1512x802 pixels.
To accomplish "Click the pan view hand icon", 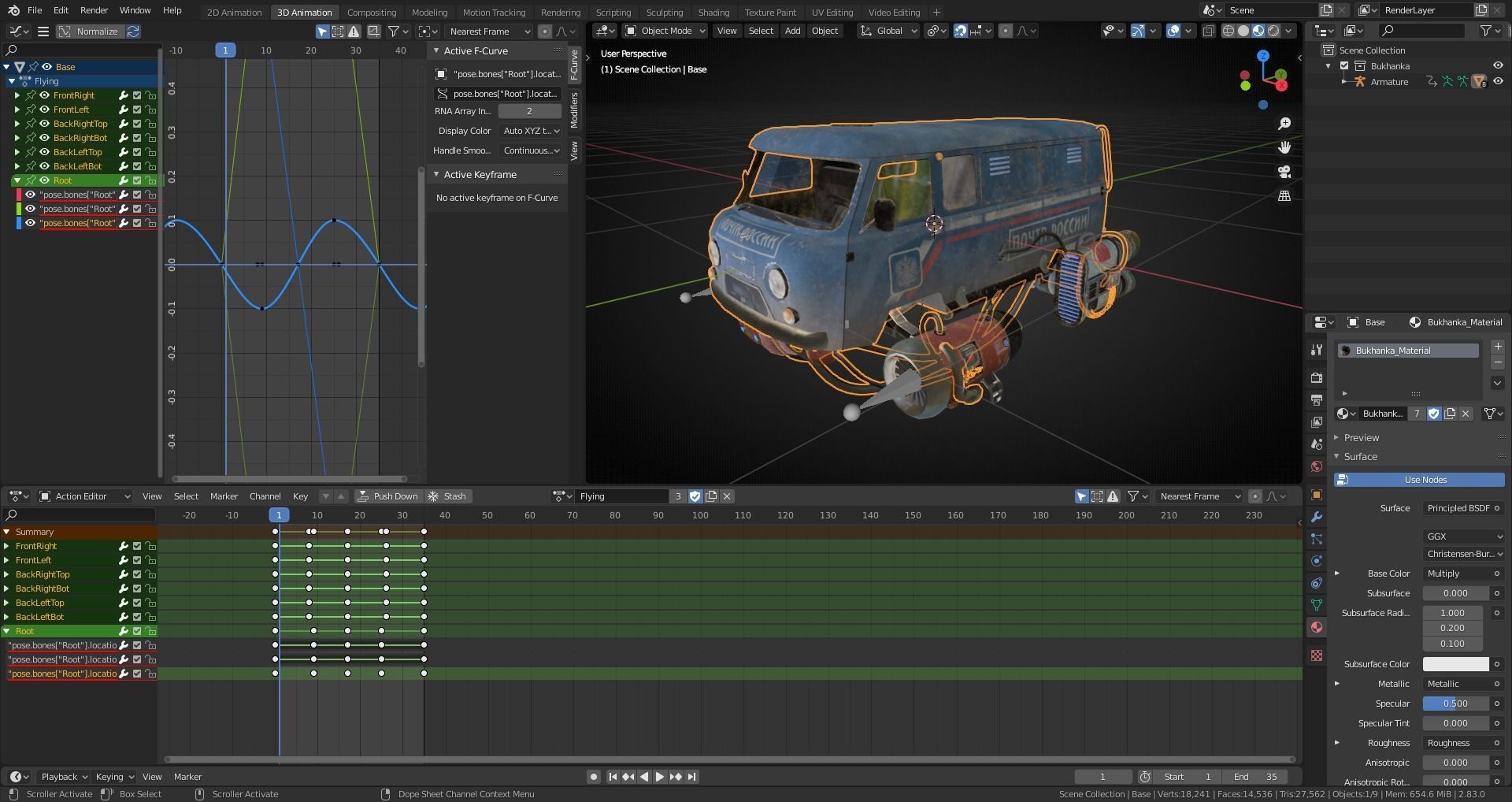I will (x=1284, y=147).
